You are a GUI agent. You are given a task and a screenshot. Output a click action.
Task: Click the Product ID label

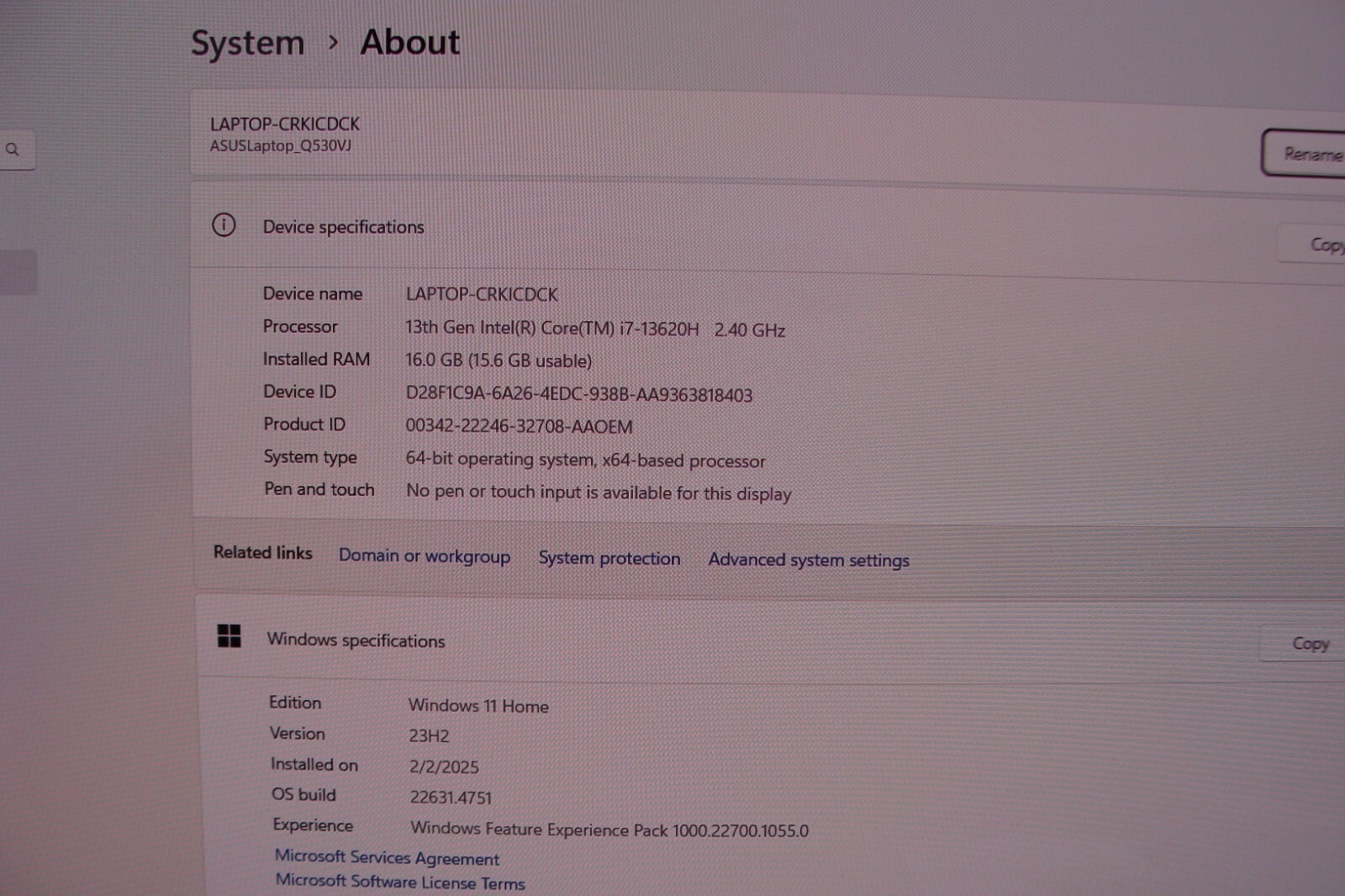coord(304,424)
